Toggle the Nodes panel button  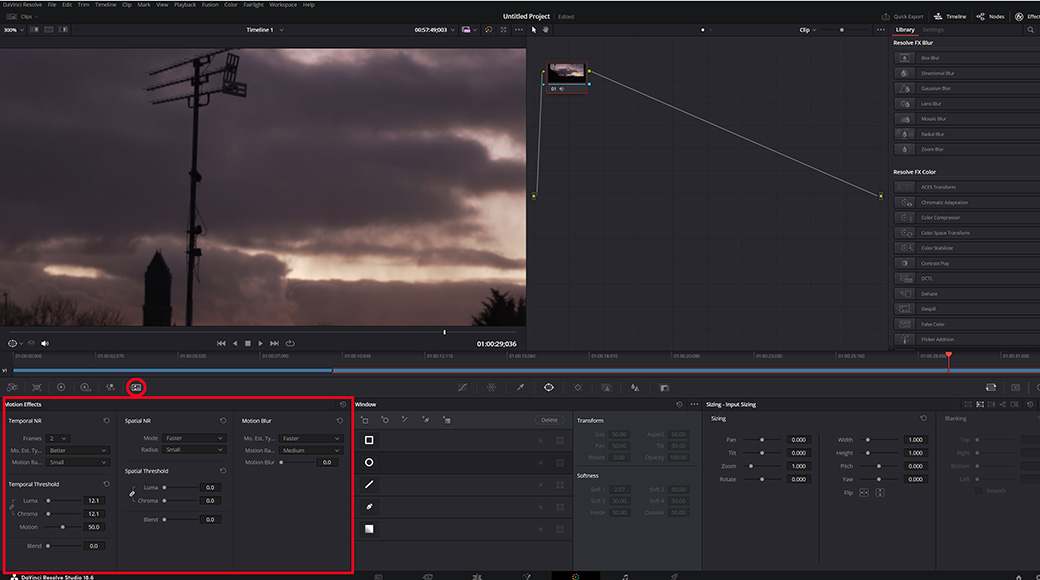[x=990, y=17]
